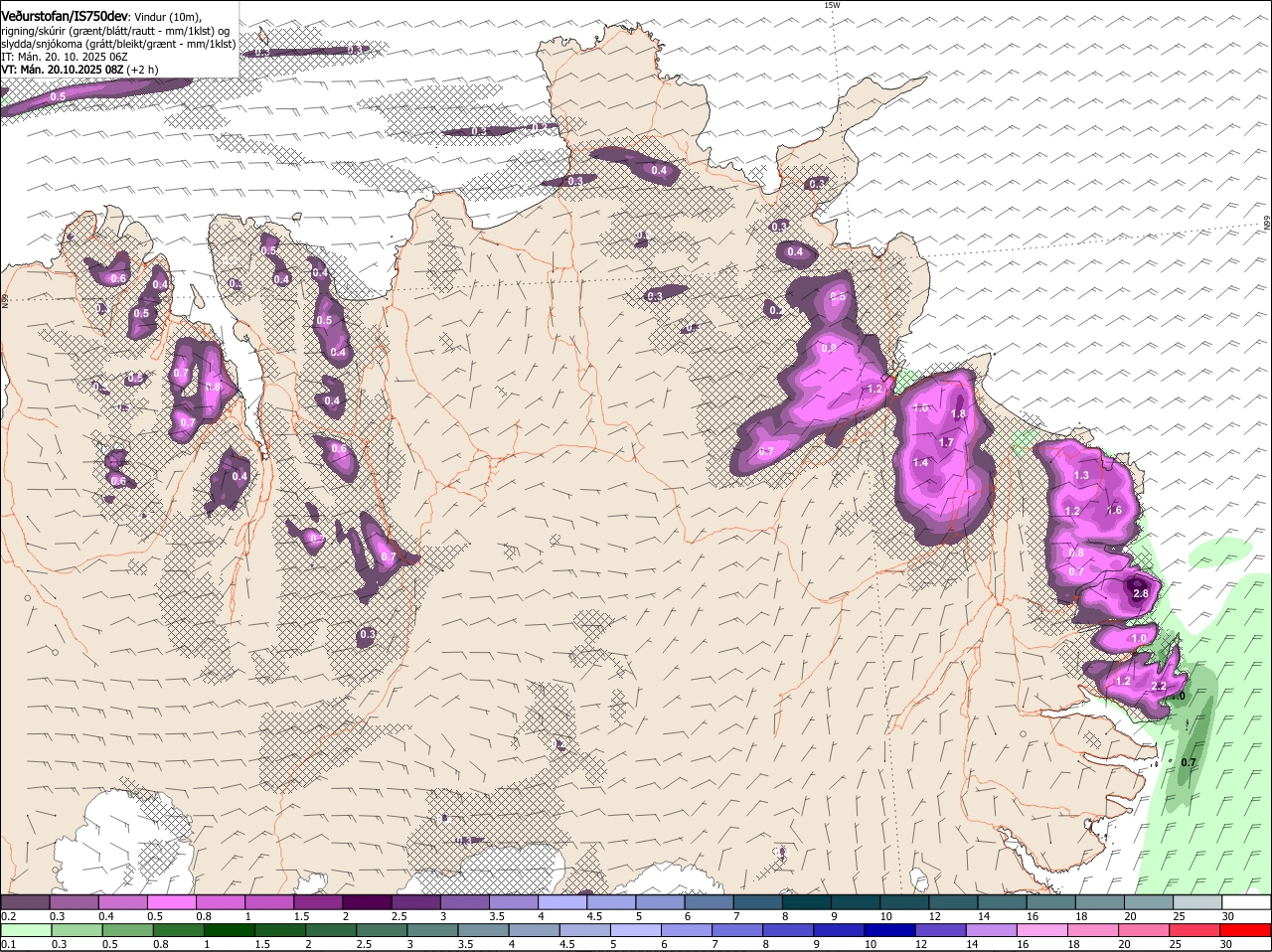
Task: Select the white upper swatch above 30
Action: [x=1247, y=901]
